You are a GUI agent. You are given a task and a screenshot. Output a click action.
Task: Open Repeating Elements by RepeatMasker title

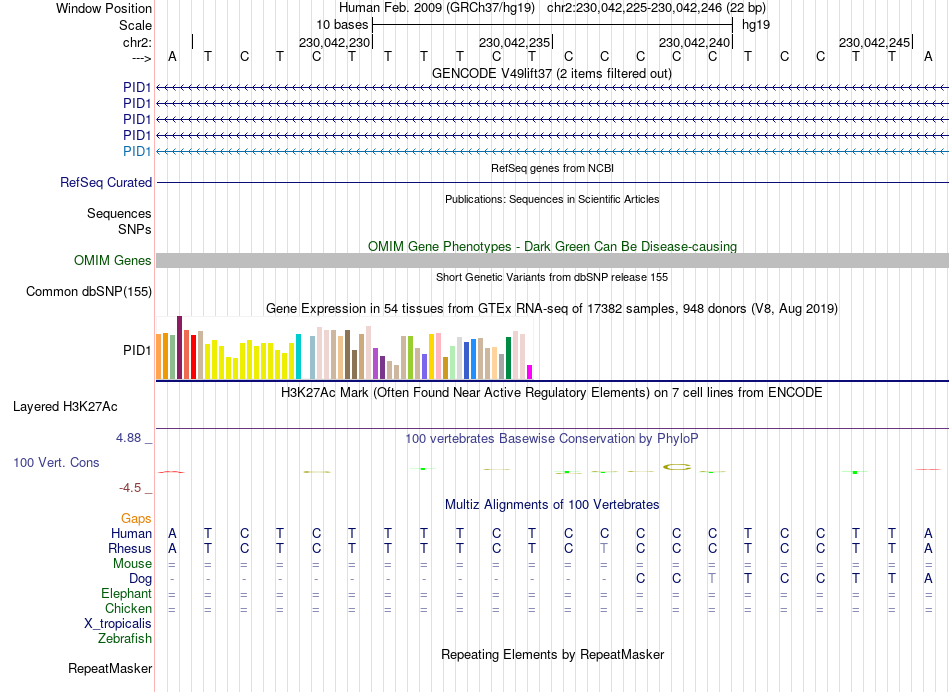click(552, 654)
